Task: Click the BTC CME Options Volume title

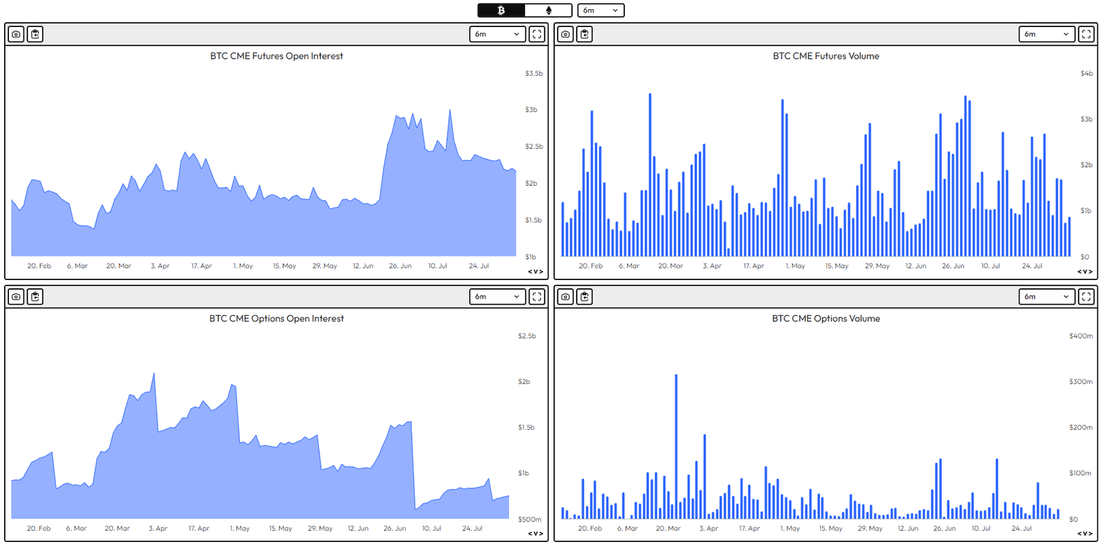Action: tap(826, 318)
